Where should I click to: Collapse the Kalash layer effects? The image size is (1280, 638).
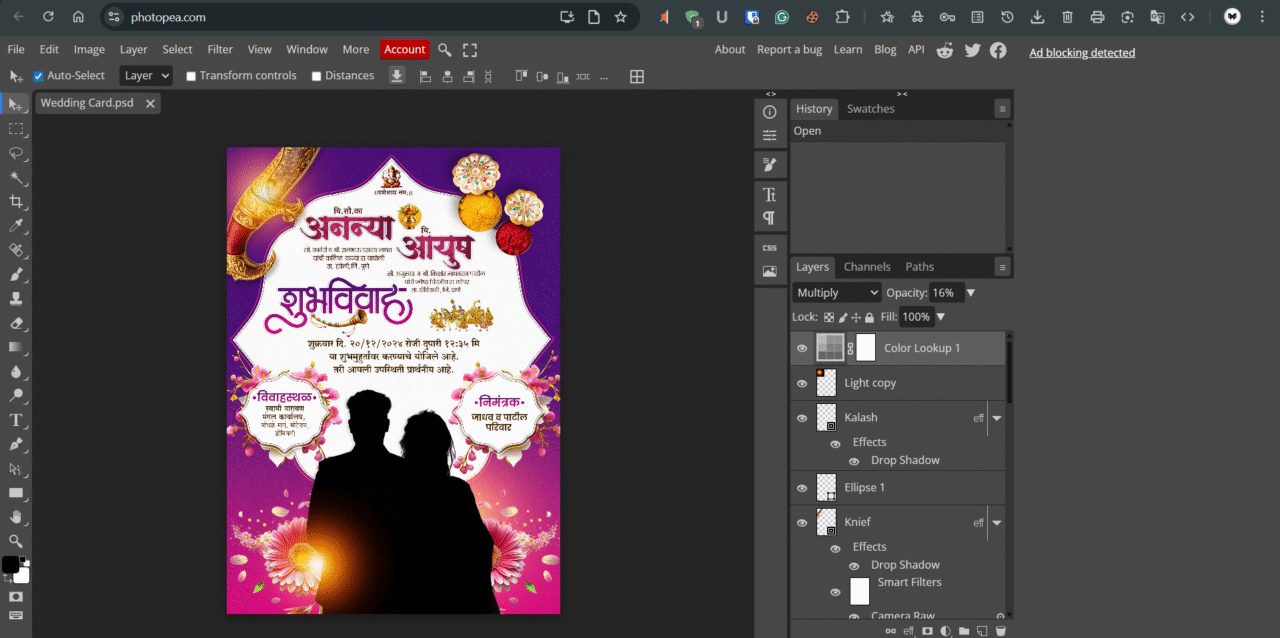(x=996, y=418)
